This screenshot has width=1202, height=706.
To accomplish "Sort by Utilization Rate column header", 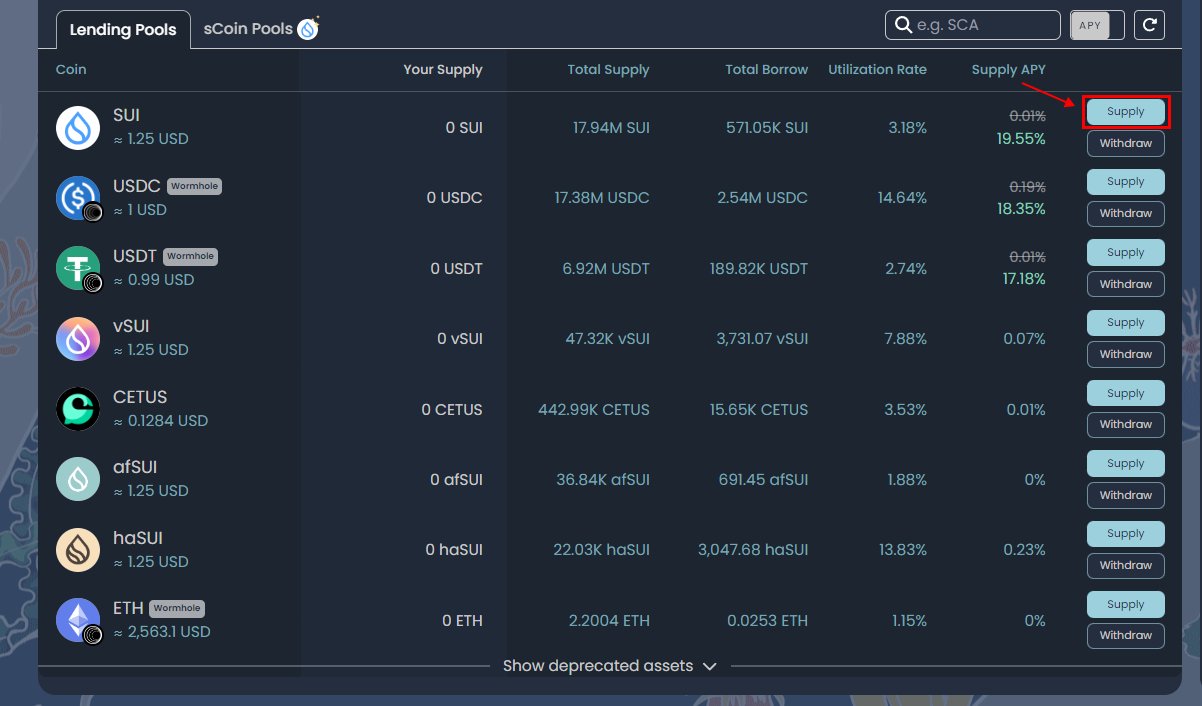I will 877,70.
